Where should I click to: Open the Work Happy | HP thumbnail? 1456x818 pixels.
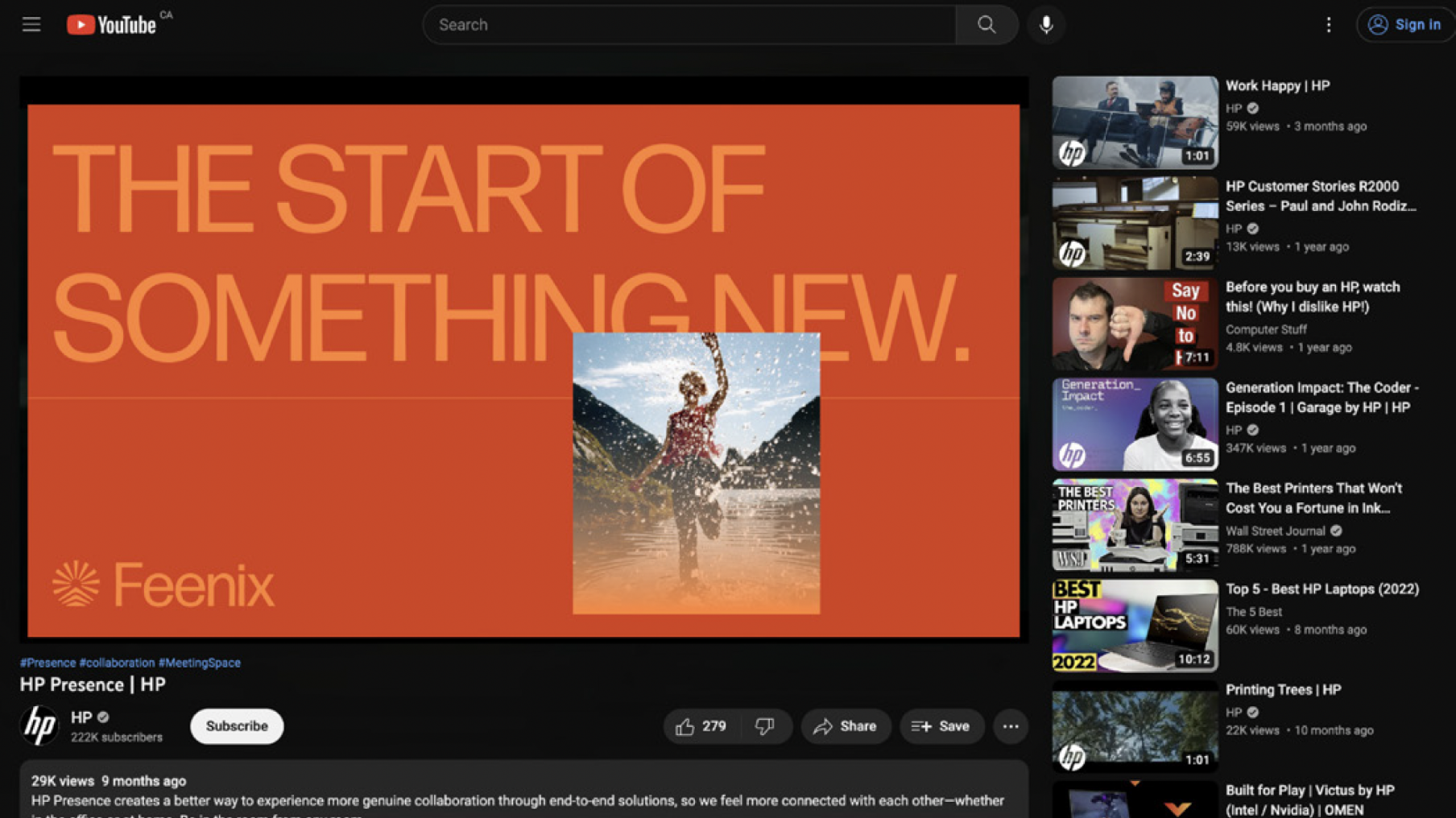[x=1135, y=122]
